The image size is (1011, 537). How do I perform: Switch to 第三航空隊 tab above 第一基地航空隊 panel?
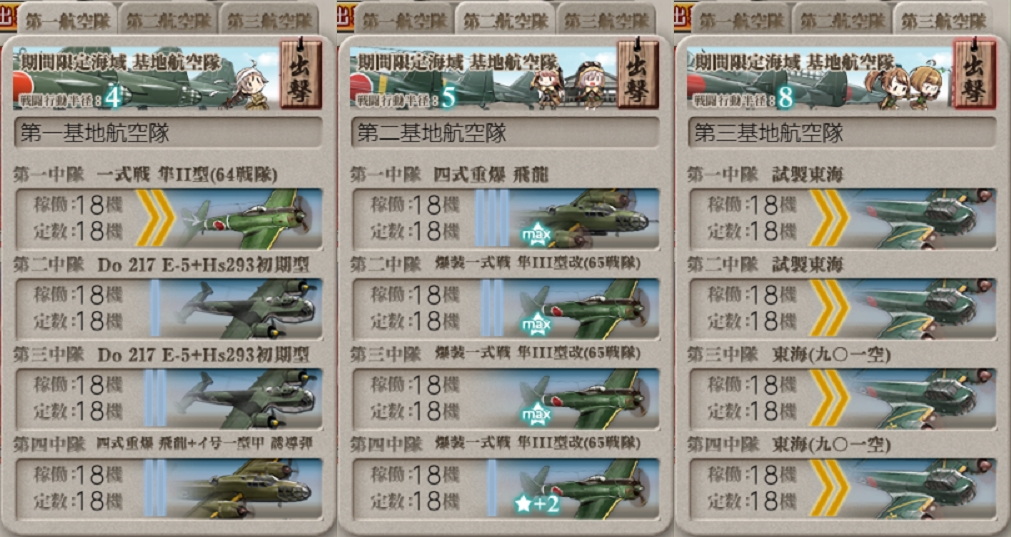pyautogui.click(x=270, y=21)
